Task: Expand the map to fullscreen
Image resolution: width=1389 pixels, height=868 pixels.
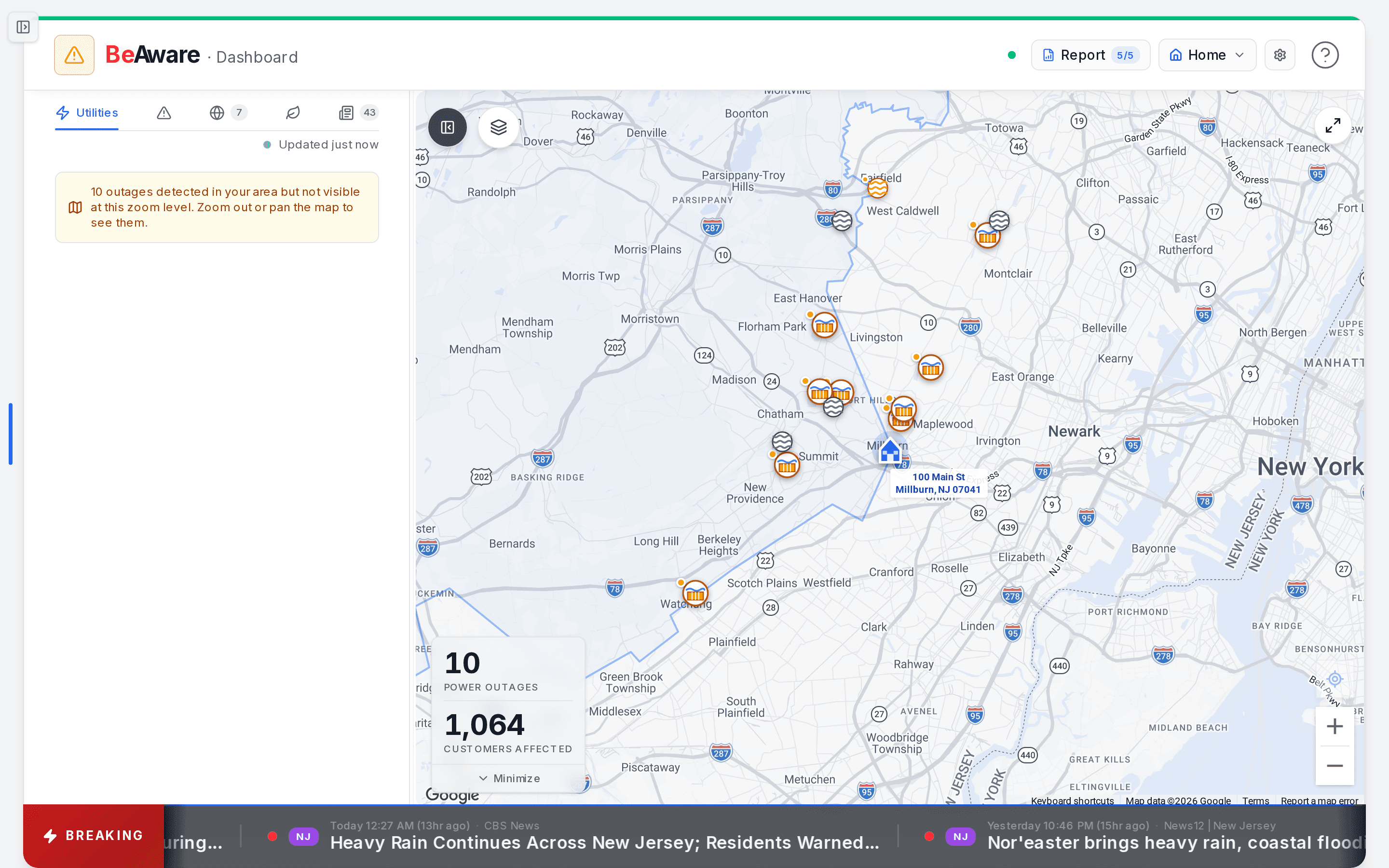Action: click(1333, 125)
